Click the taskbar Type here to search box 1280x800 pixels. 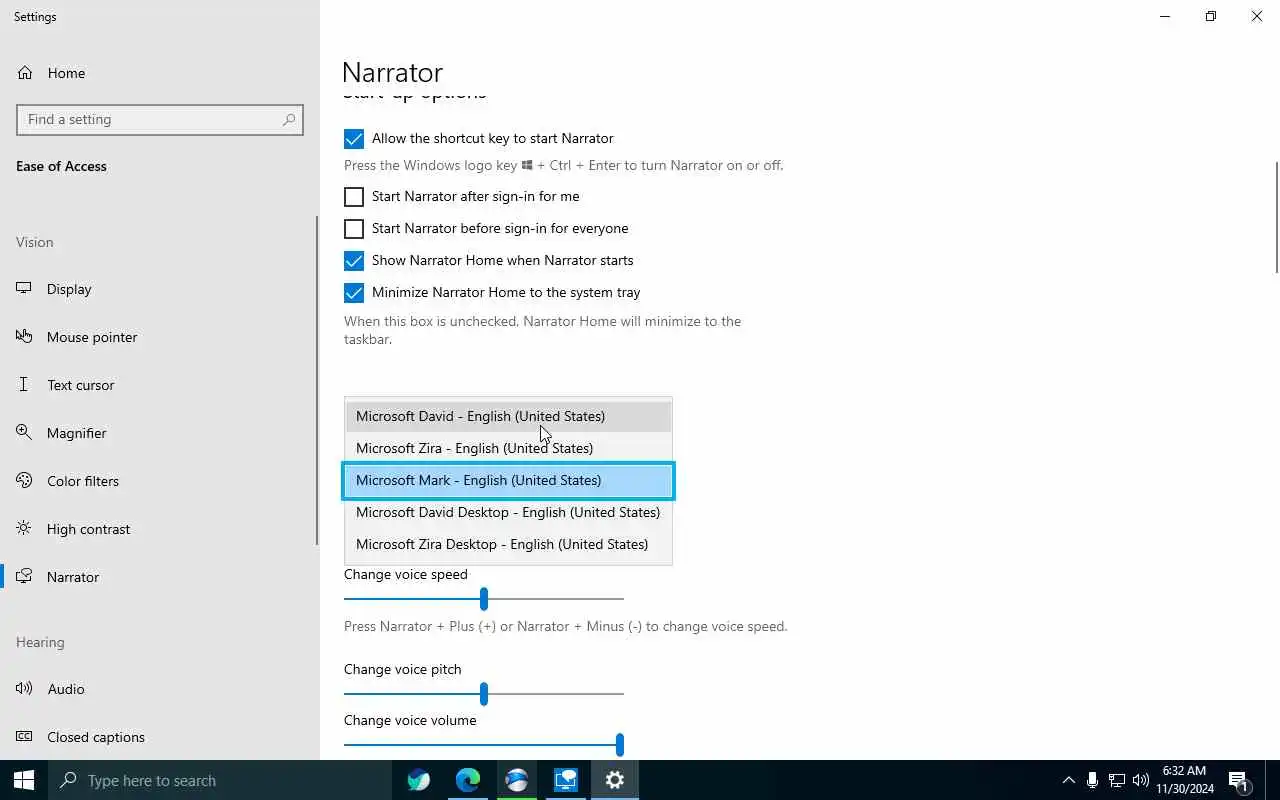coord(220,780)
